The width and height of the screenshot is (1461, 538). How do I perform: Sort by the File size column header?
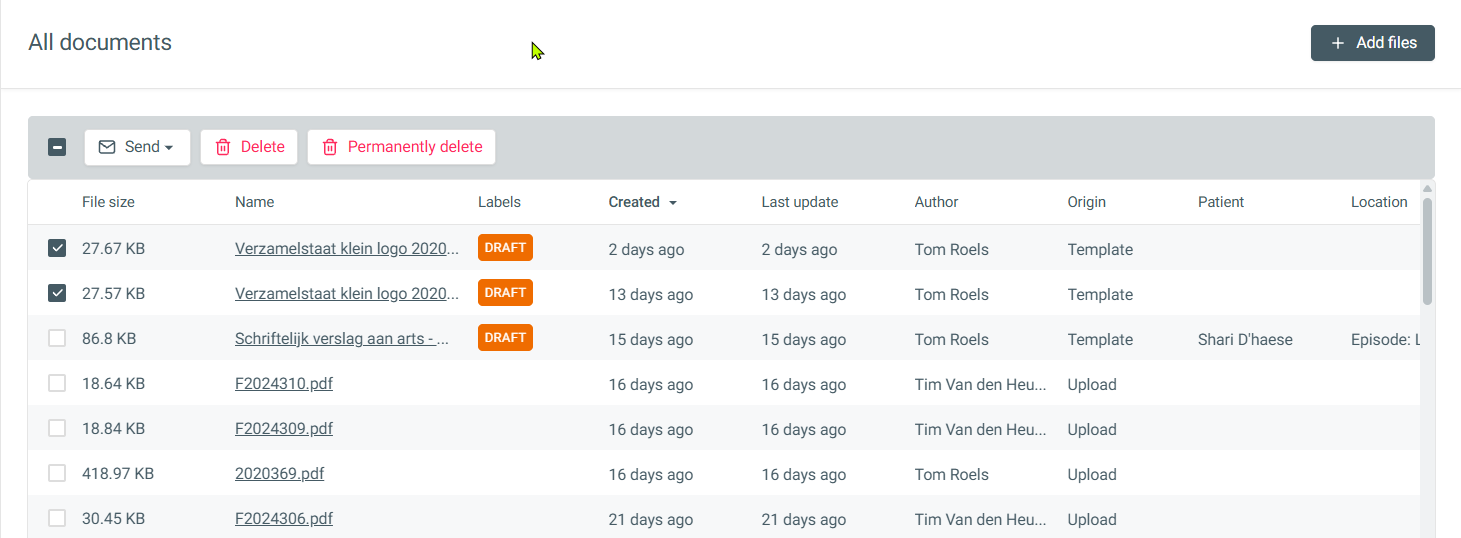[108, 202]
